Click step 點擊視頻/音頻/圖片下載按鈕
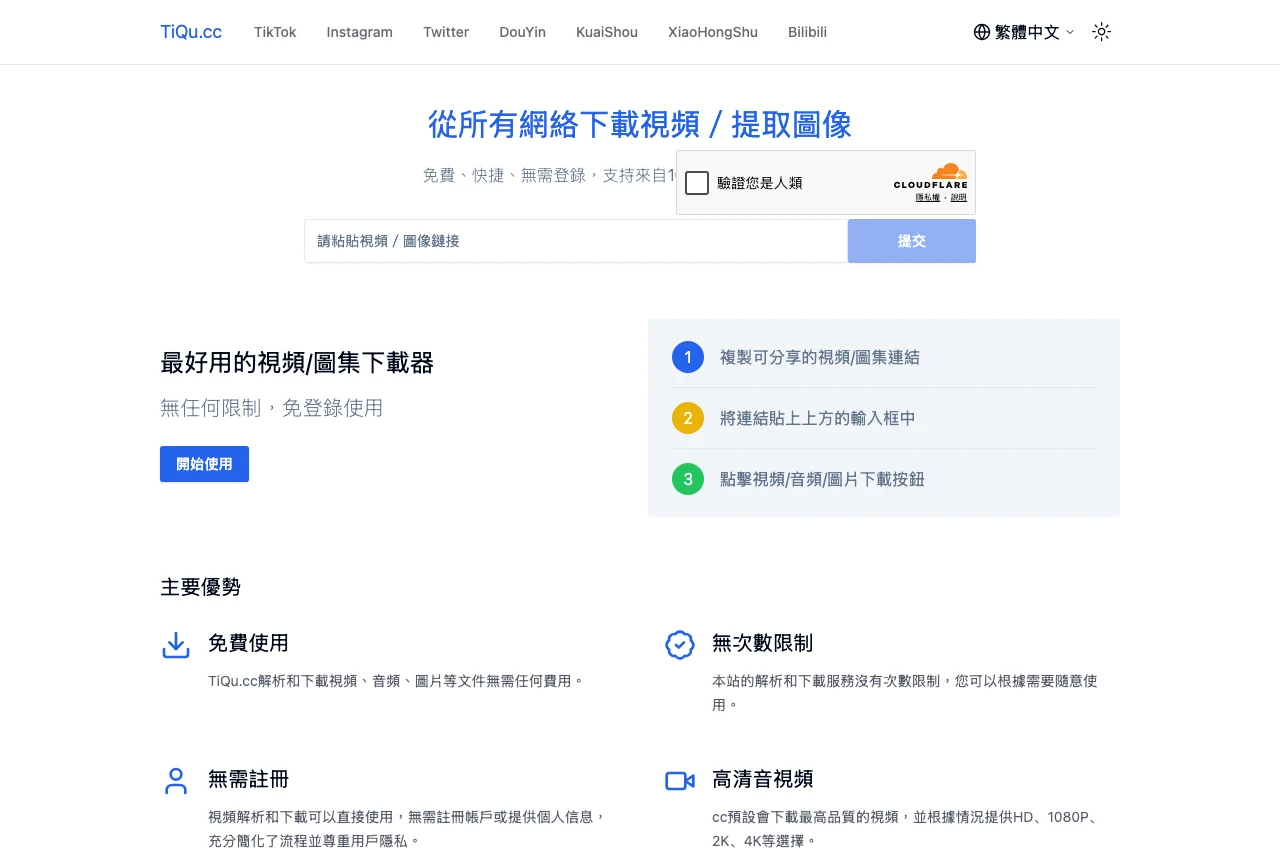Viewport: 1280px width, 860px height. [x=822, y=479]
